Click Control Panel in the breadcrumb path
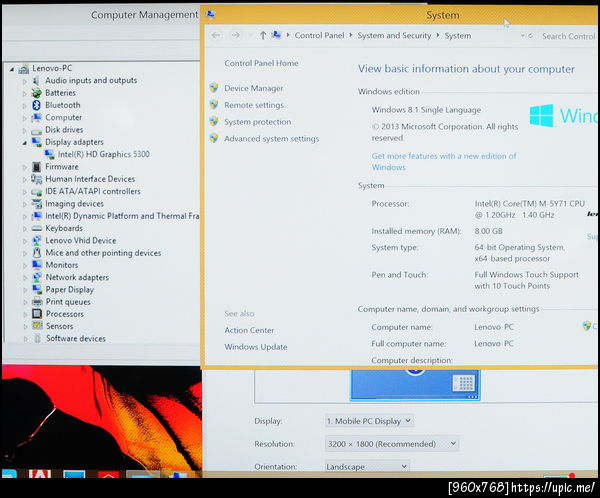The height and width of the screenshot is (498, 600). (320, 35)
